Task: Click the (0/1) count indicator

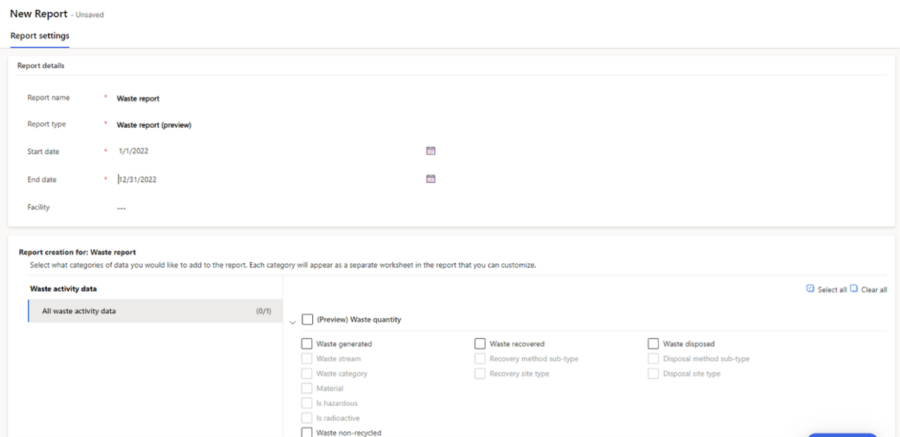Action: [263, 311]
